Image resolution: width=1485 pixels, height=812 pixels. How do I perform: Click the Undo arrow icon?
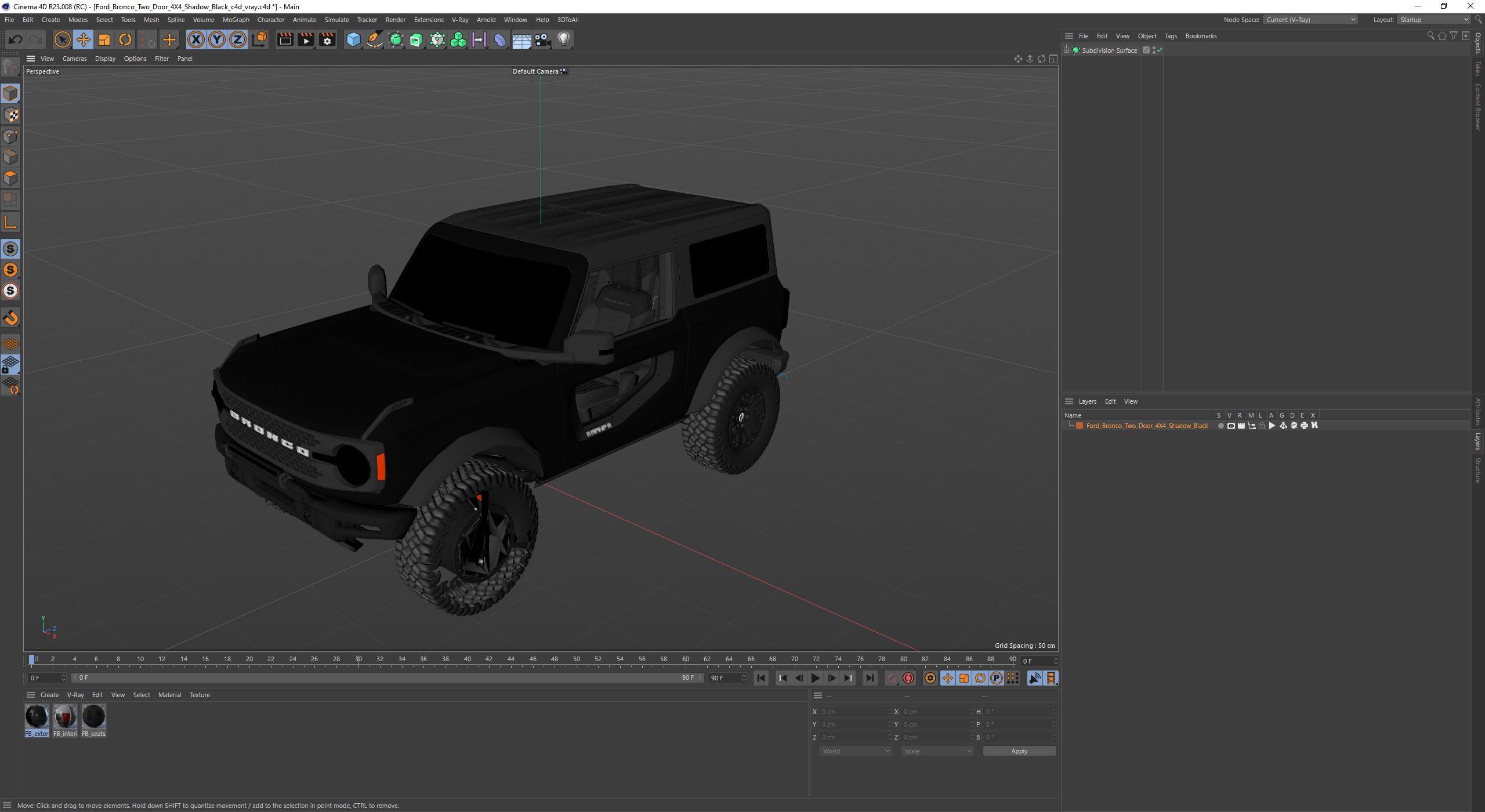(x=16, y=39)
